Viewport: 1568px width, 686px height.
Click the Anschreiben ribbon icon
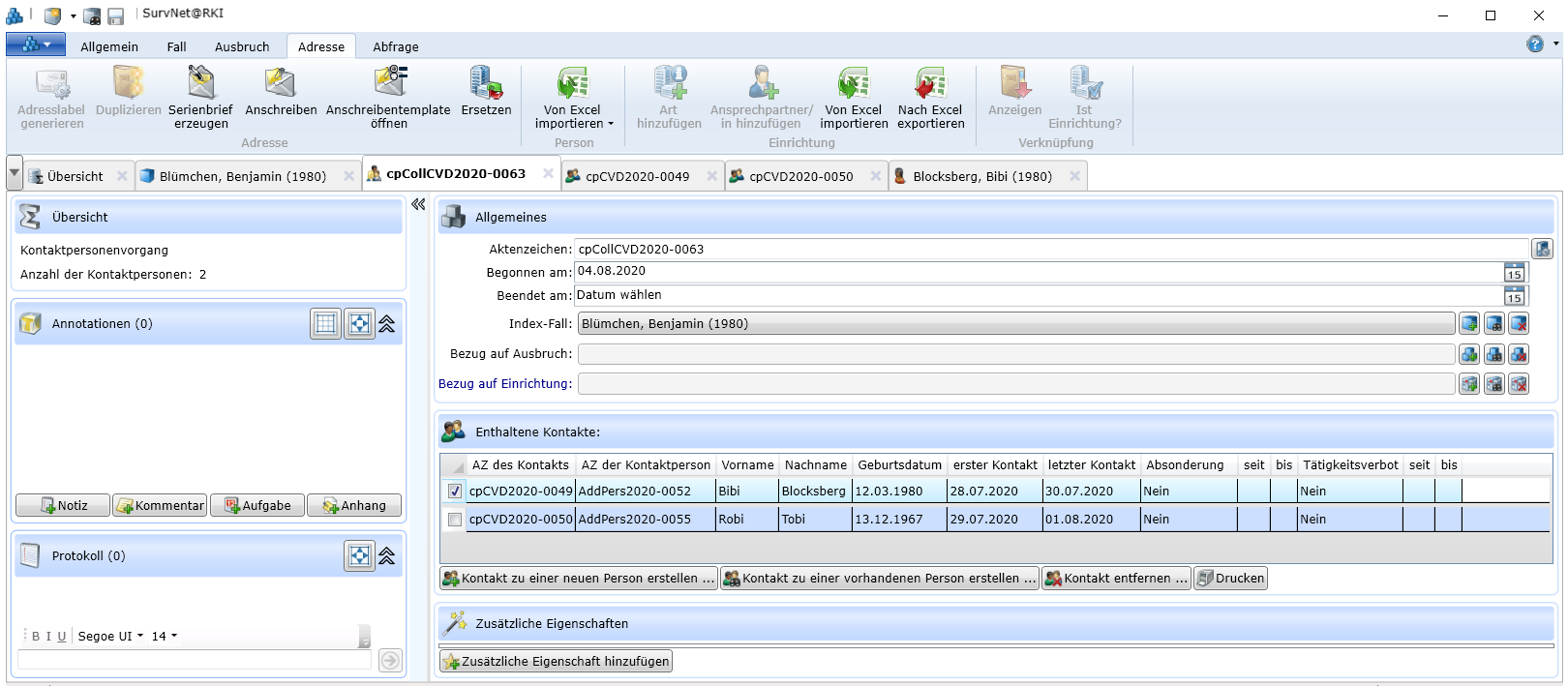coord(281,84)
